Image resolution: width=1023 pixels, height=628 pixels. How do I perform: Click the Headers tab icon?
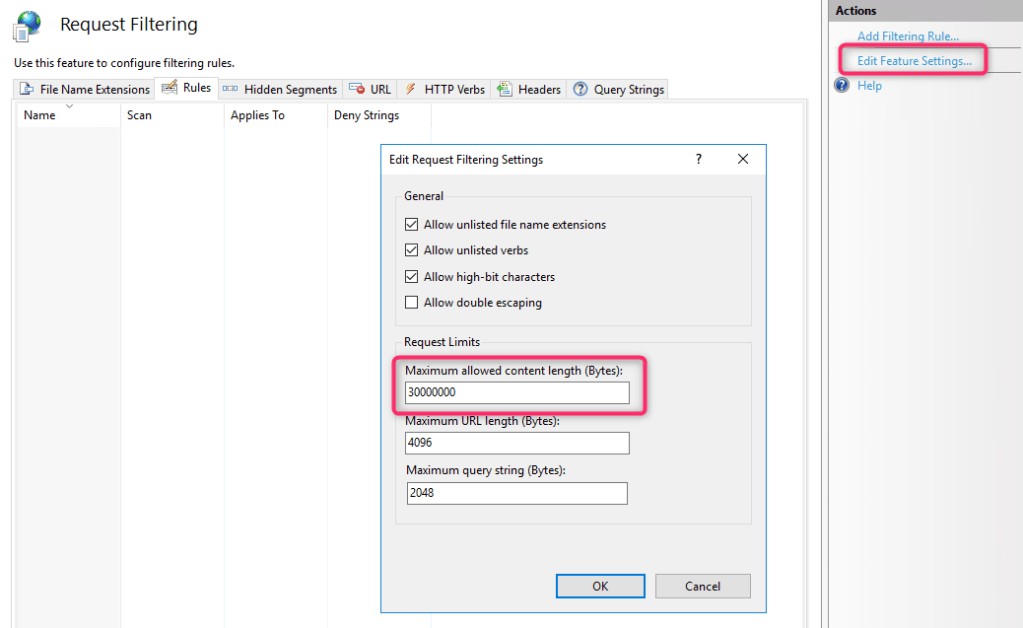(505, 90)
